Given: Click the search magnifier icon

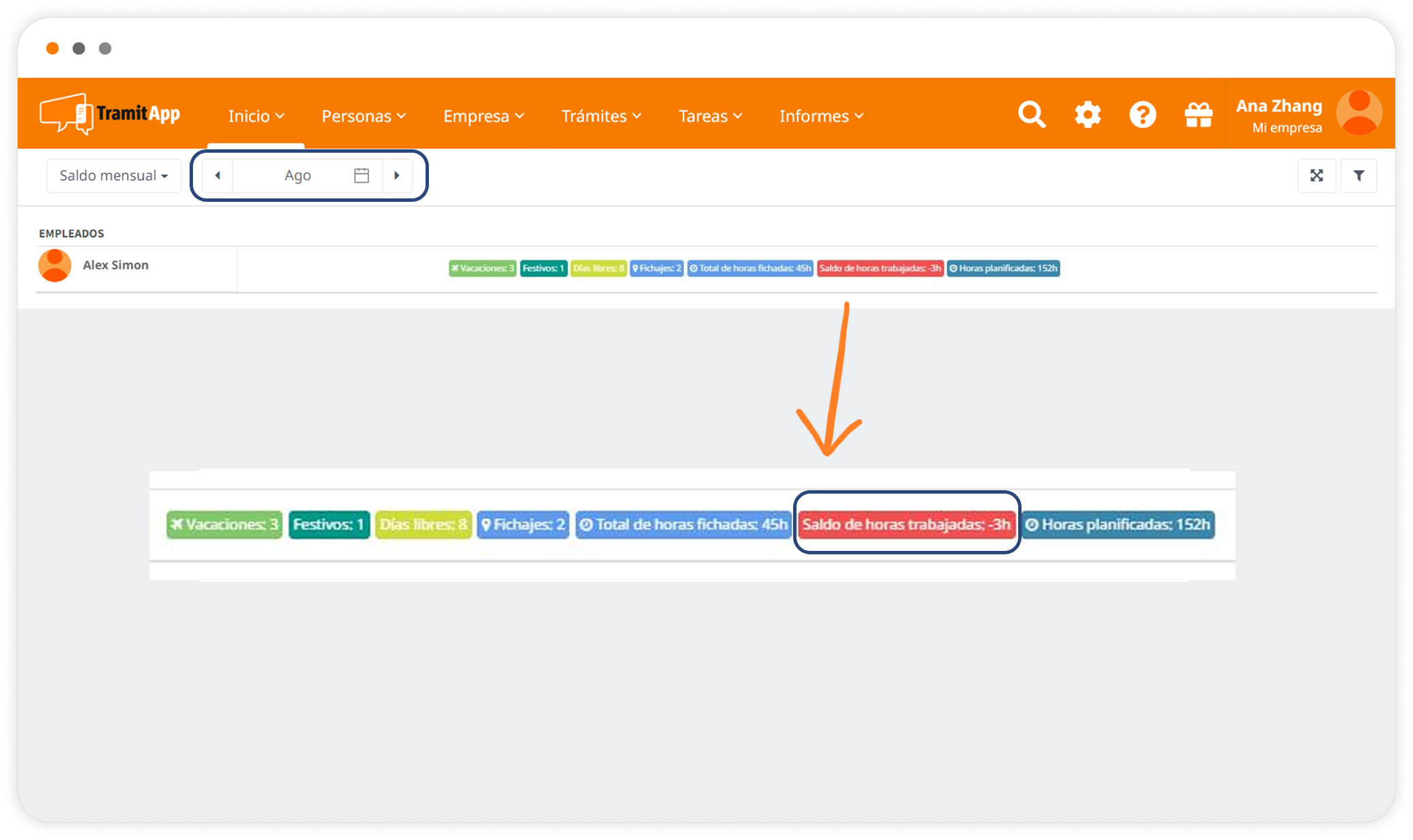Looking at the screenshot, I should (x=1031, y=115).
